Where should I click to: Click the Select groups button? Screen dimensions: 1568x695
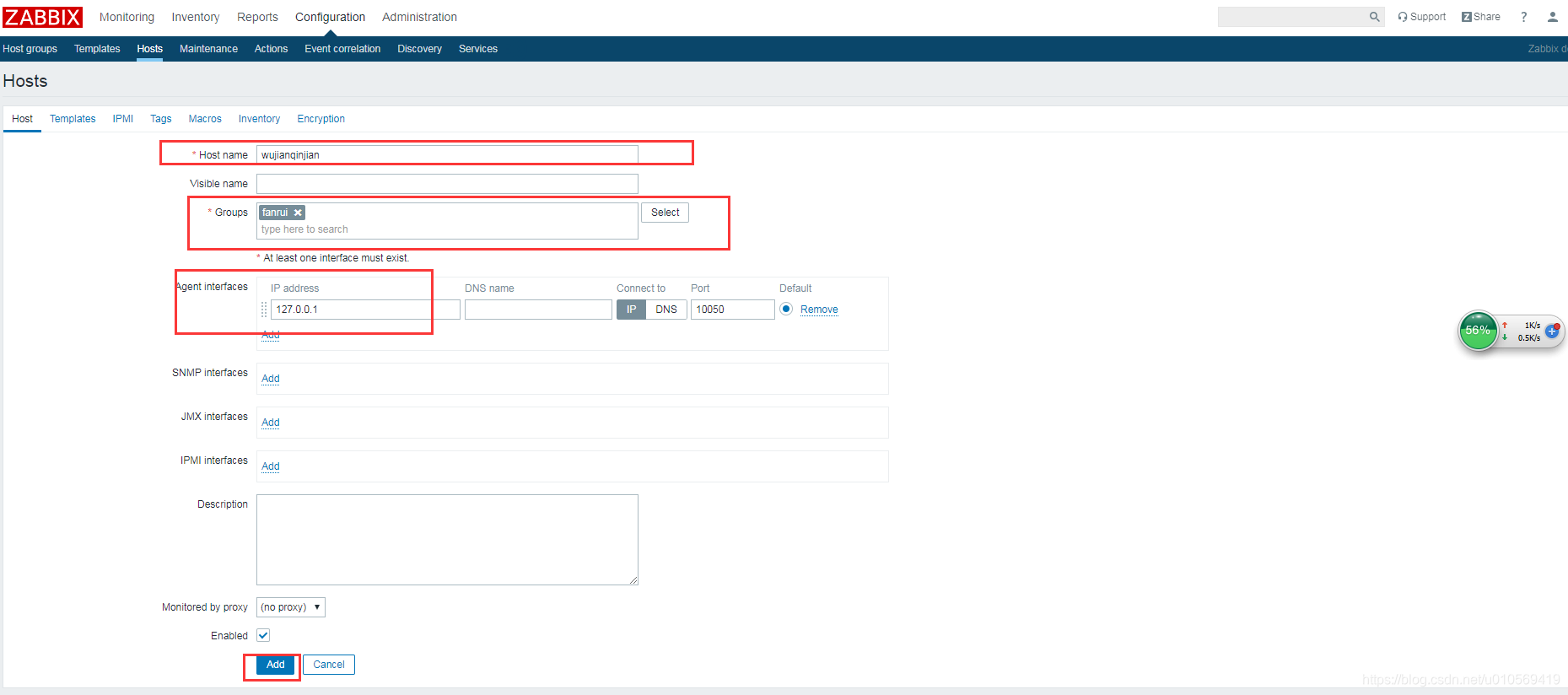point(665,213)
